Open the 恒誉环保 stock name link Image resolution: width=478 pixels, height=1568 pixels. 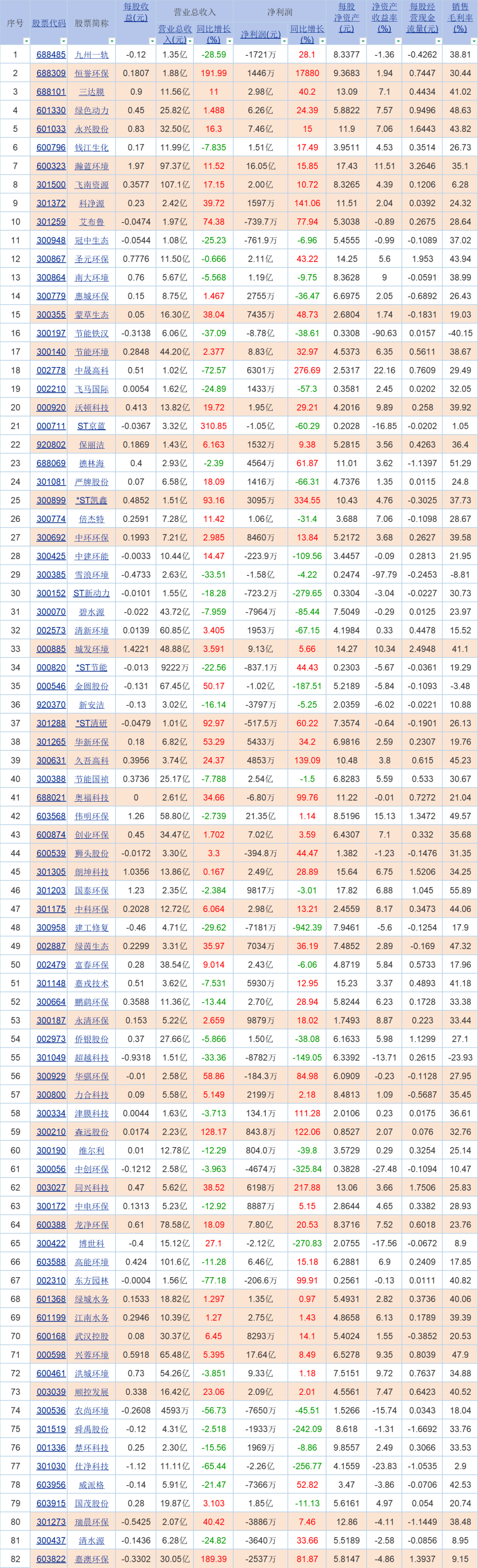(x=91, y=73)
